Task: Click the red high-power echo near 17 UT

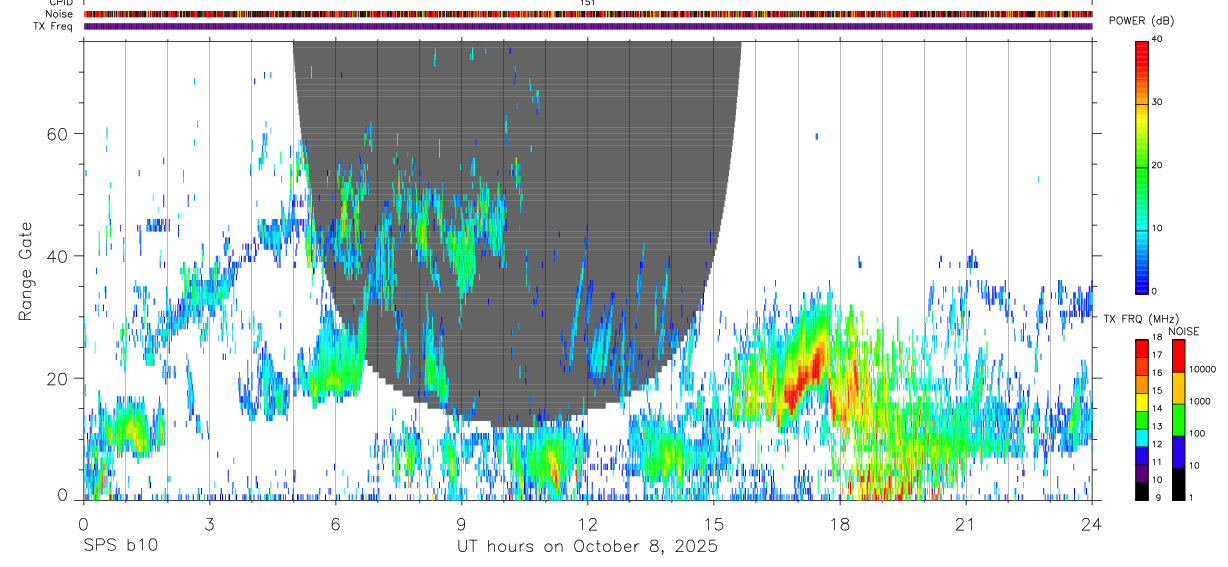Action: click(x=806, y=375)
